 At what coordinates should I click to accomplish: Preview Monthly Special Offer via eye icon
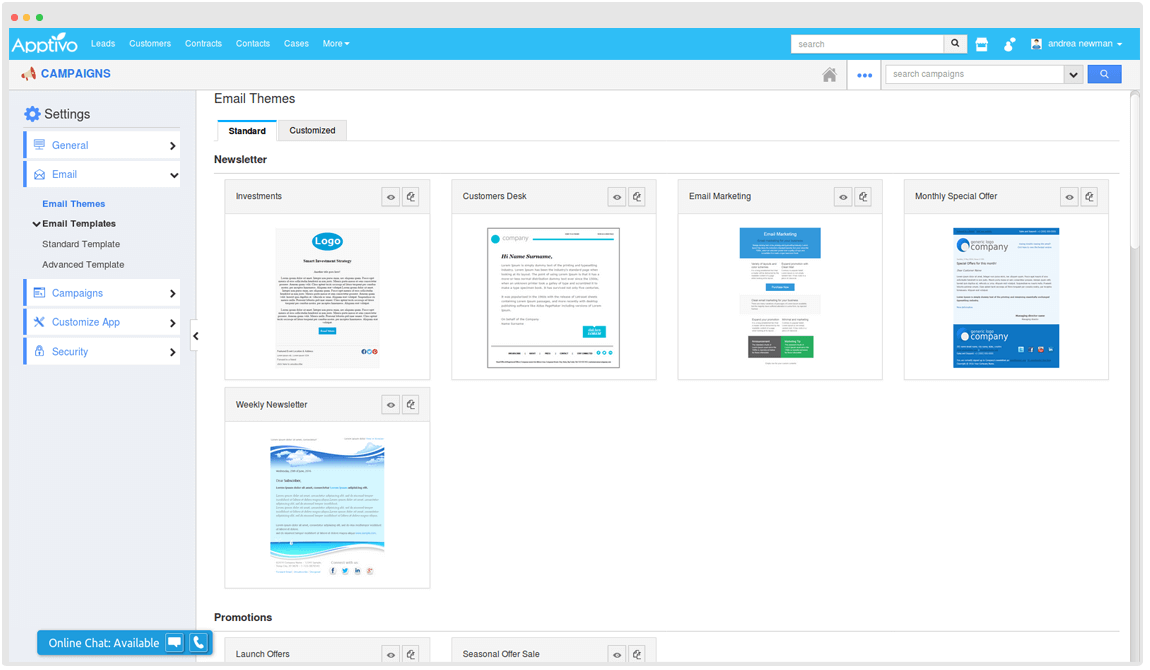[x=1069, y=197]
